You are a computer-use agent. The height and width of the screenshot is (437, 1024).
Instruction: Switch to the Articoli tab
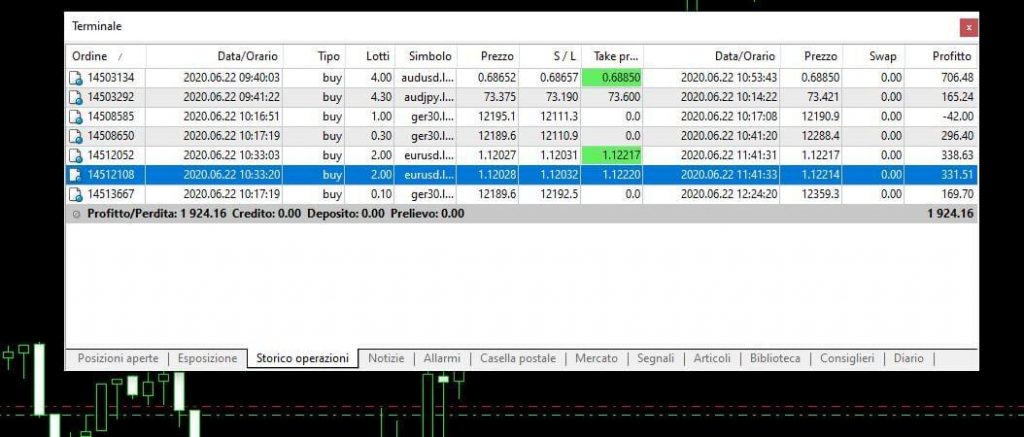point(712,359)
